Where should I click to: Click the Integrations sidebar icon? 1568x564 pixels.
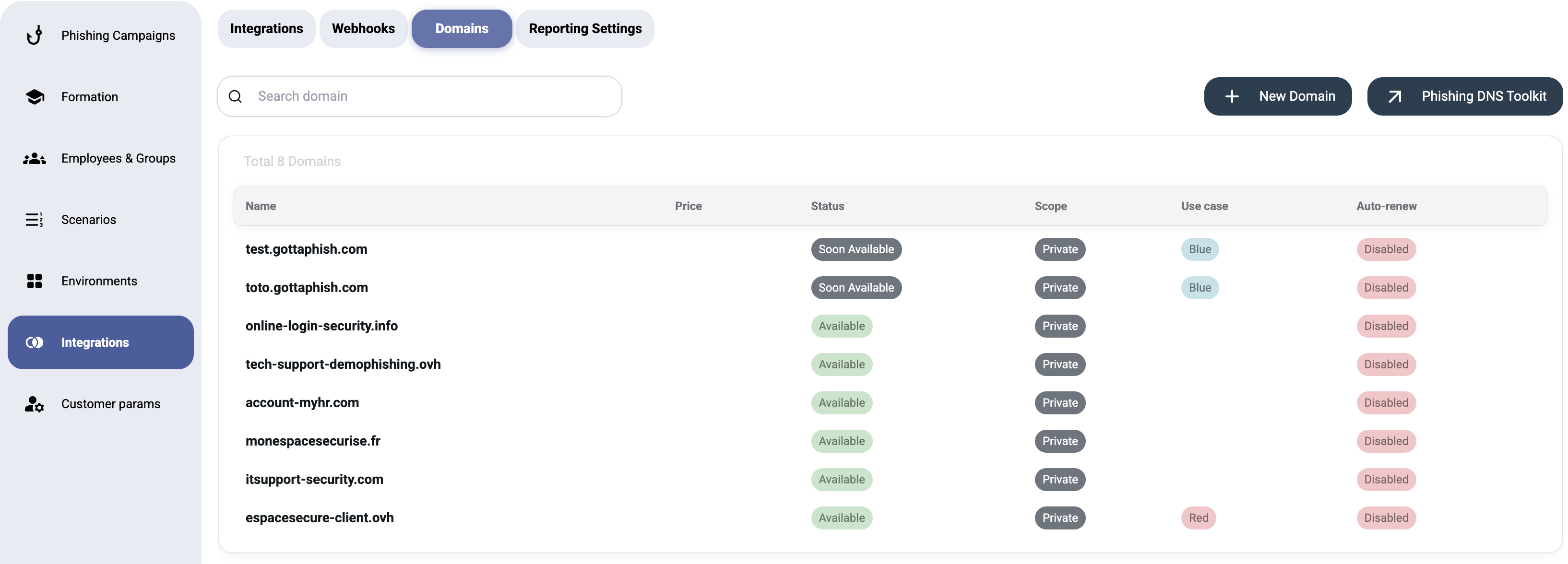(35, 342)
